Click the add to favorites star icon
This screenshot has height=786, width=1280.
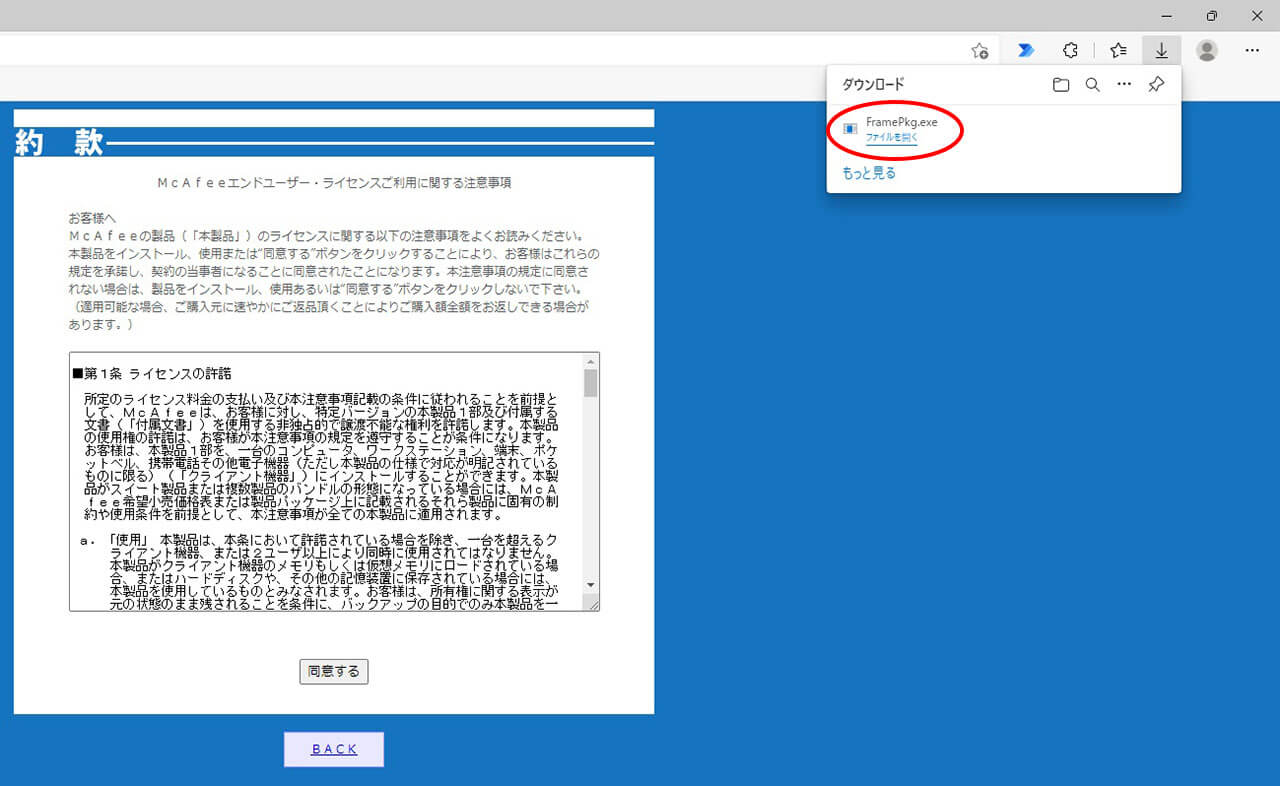(980, 50)
